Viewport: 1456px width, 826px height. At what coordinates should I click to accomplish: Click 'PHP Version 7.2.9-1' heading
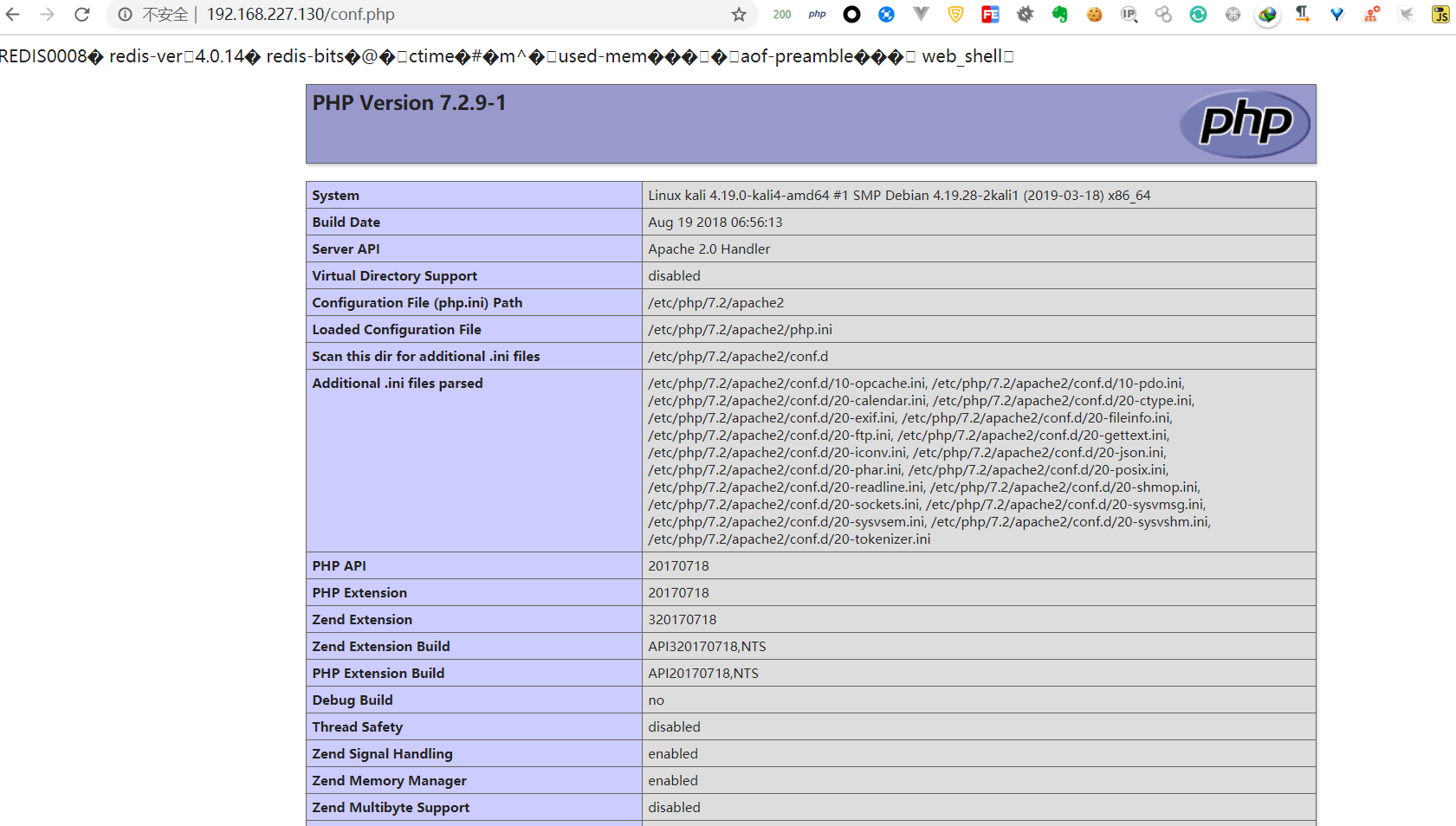pos(409,103)
